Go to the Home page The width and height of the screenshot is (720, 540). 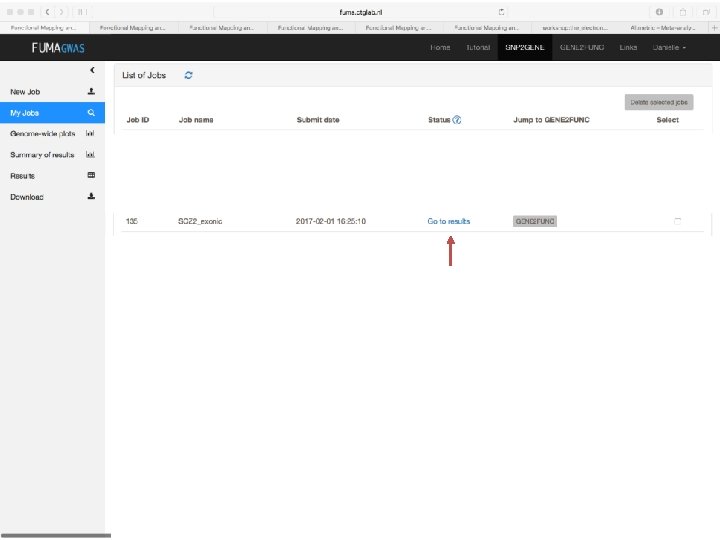coord(440,47)
